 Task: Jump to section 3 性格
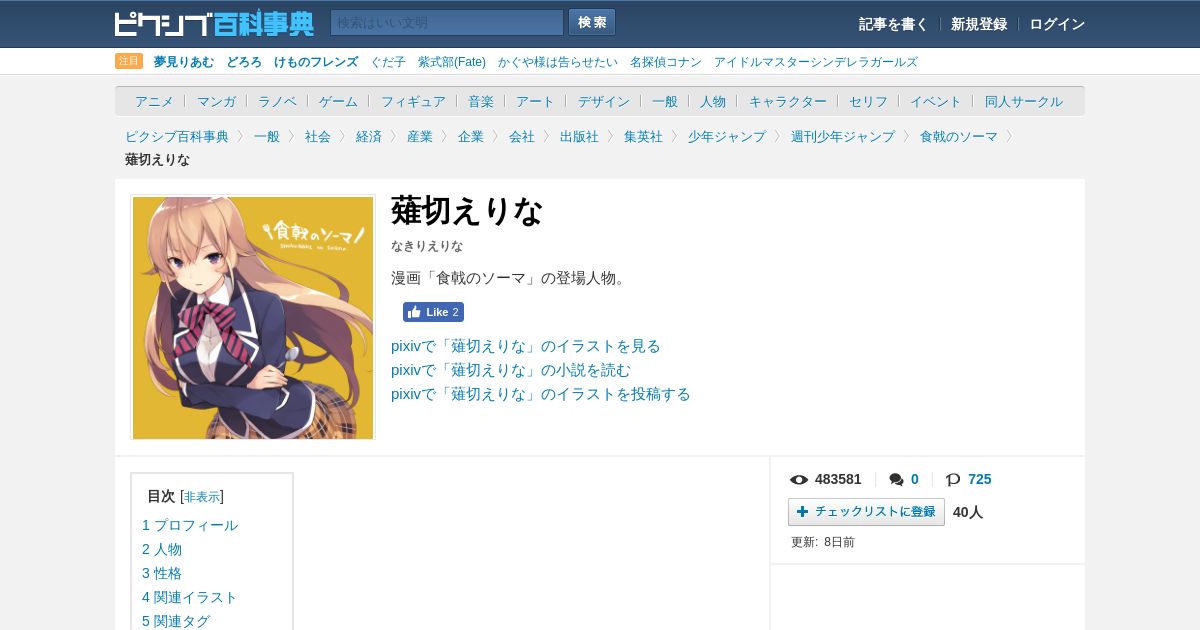point(162,573)
